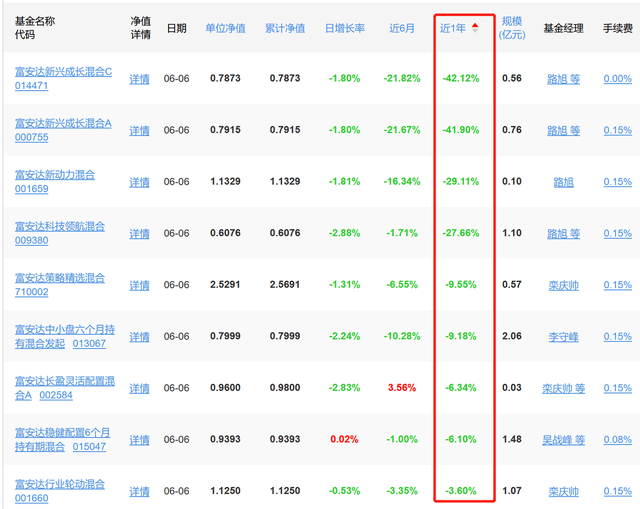View 详情 for fund 014471
Image resolution: width=640 pixels, height=509 pixels.
click(x=139, y=79)
